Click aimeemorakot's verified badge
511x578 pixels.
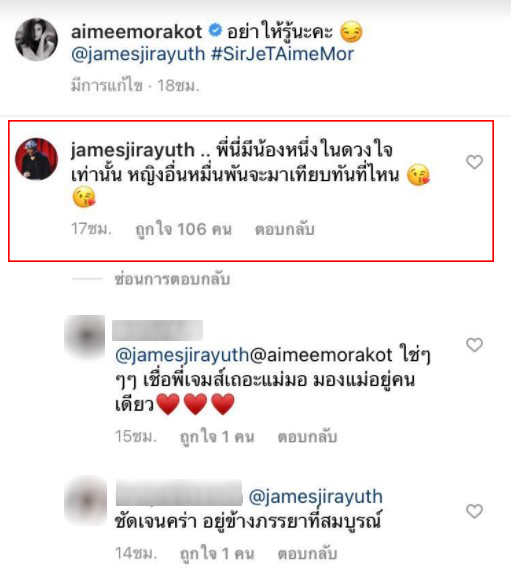[215, 31]
